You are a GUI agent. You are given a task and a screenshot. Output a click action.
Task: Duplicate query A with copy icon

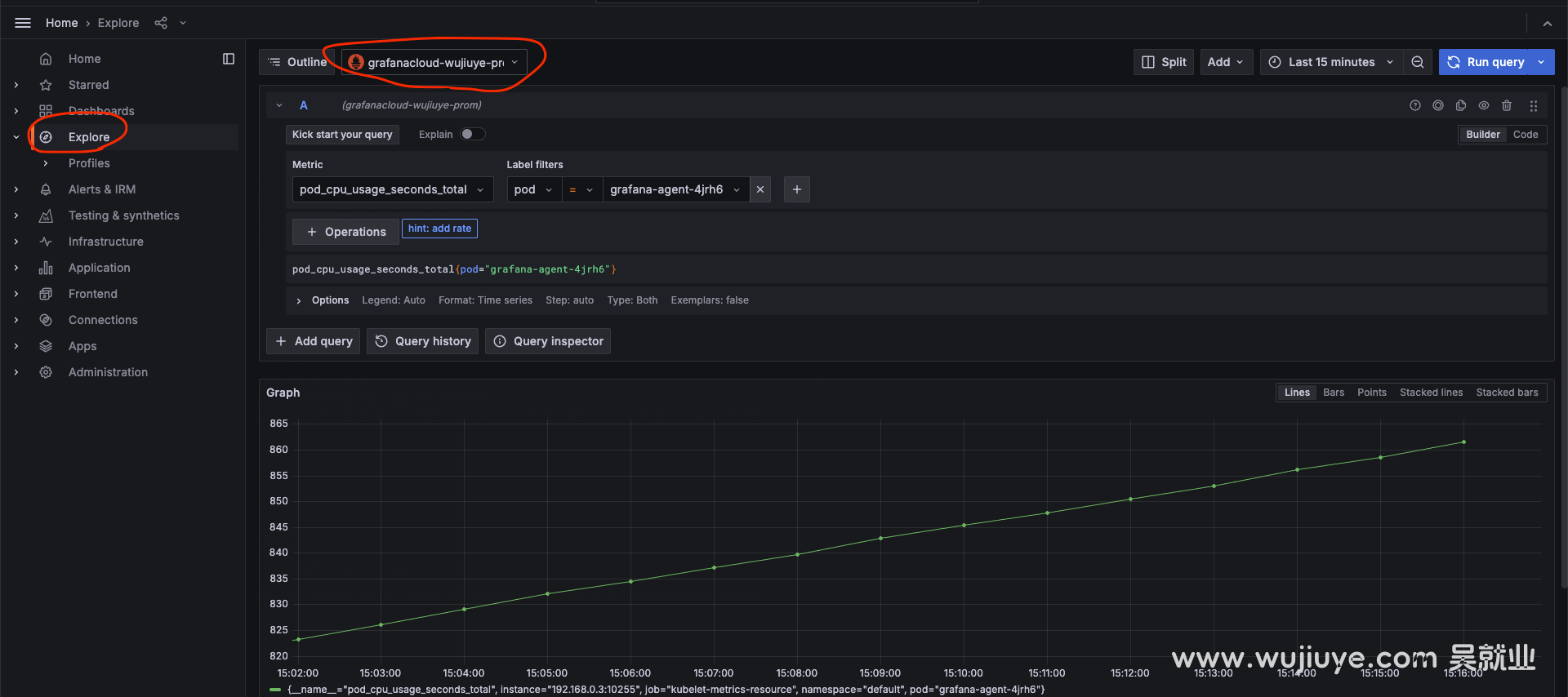coord(1461,105)
